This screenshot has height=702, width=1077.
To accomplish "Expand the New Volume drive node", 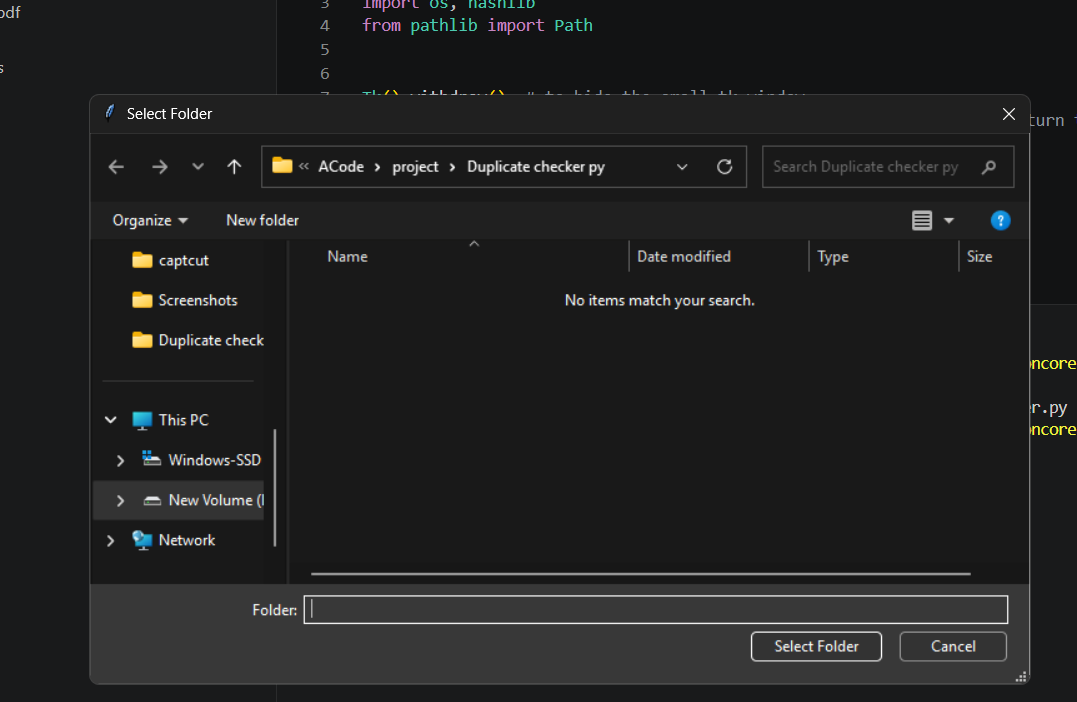I will tap(120, 501).
